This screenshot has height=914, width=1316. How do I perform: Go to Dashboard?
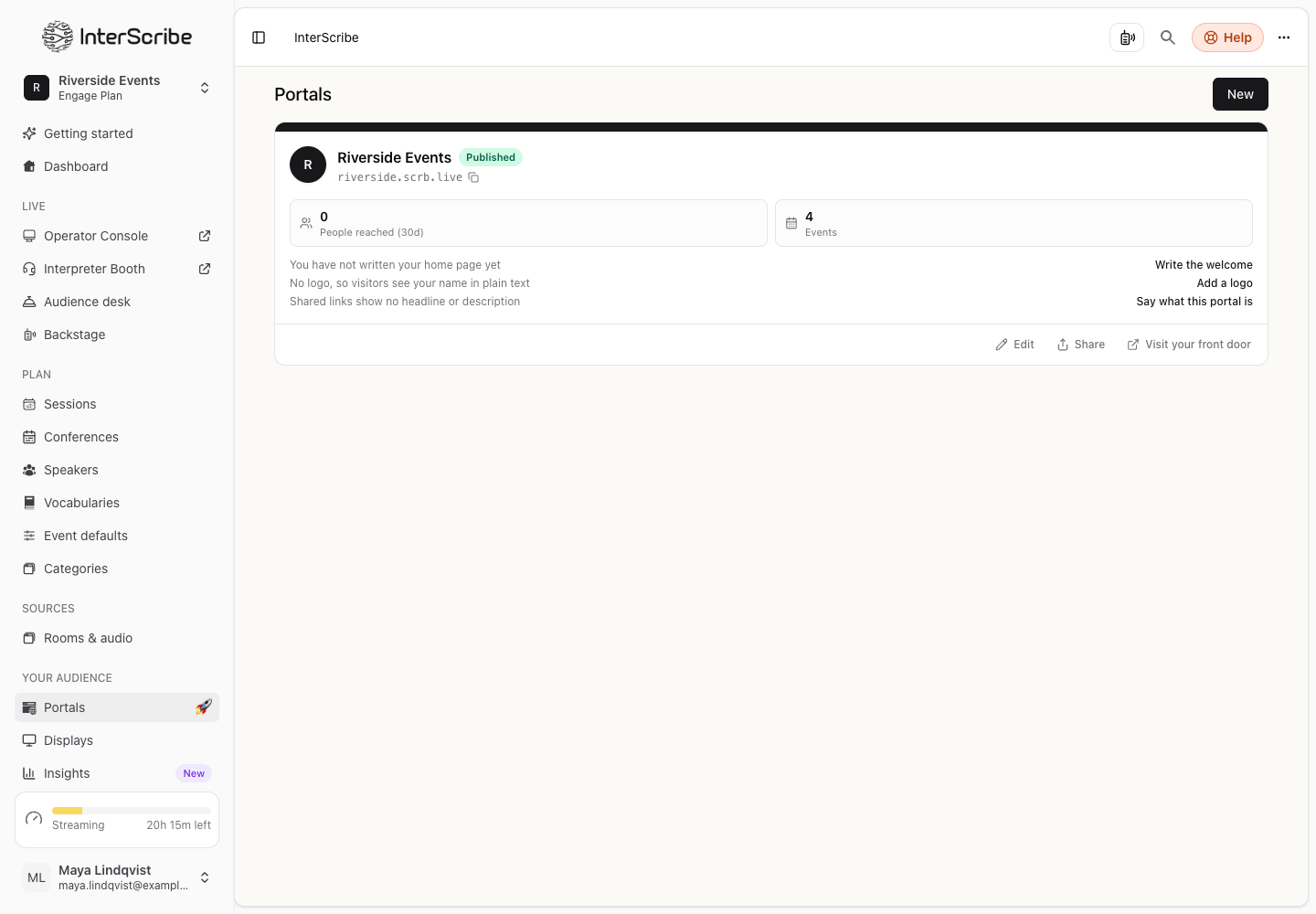click(117, 166)
